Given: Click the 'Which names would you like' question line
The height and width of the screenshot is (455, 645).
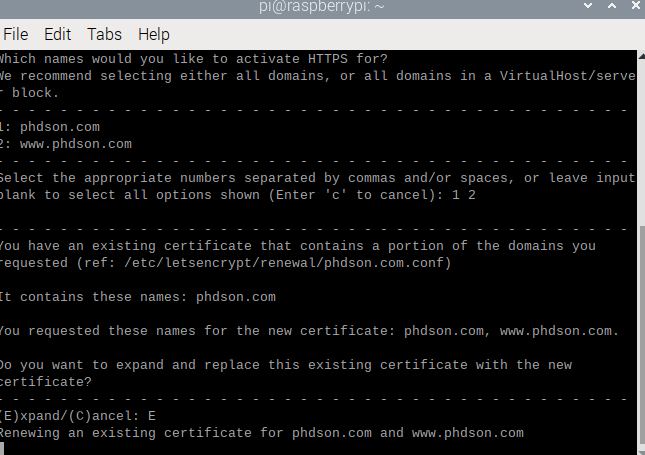Looking at the screenshot, I should tap(193, 59).
